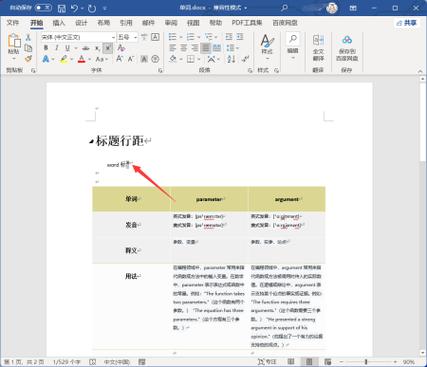Image resolution: width=427 pixels, height=367 pixels.
Task: Expand the Bullets list dropdown
Action: [181, 37]
